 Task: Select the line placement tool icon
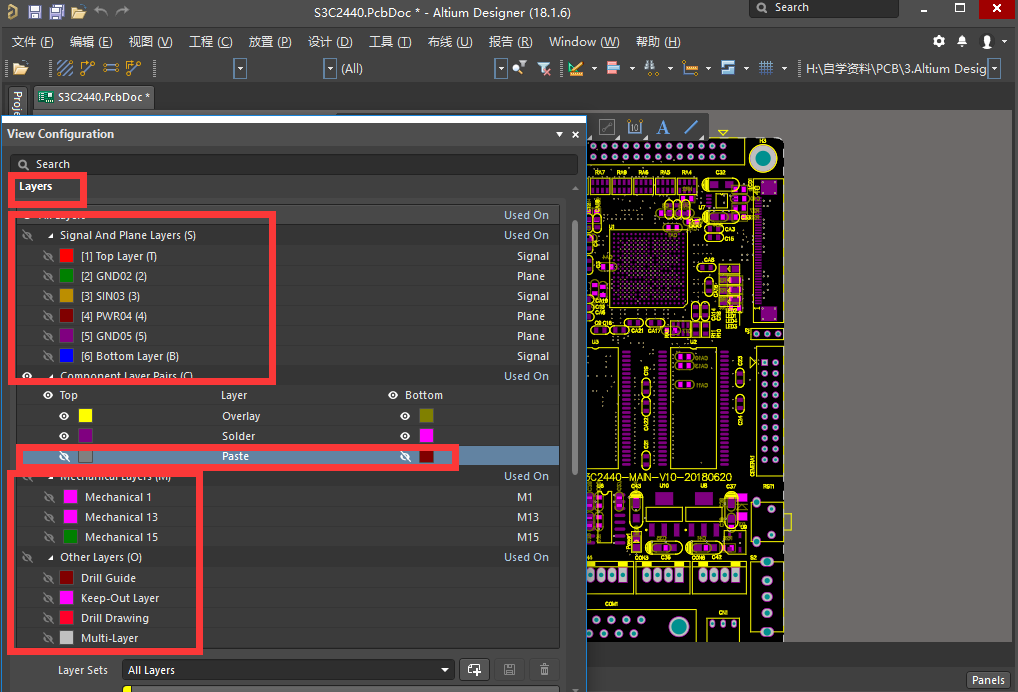[x=691, y=127]
